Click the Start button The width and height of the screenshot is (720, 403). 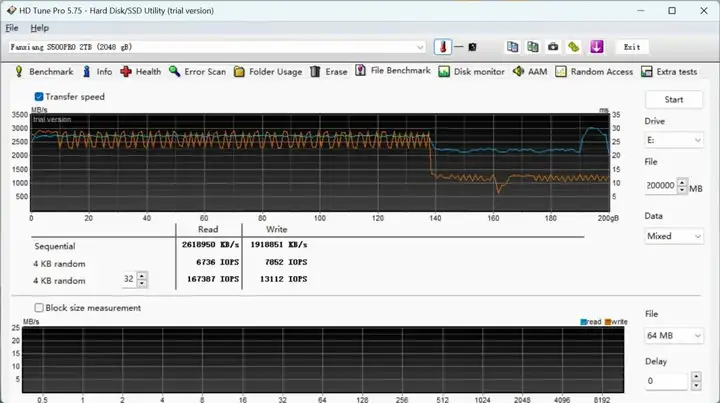click(674, 100)
